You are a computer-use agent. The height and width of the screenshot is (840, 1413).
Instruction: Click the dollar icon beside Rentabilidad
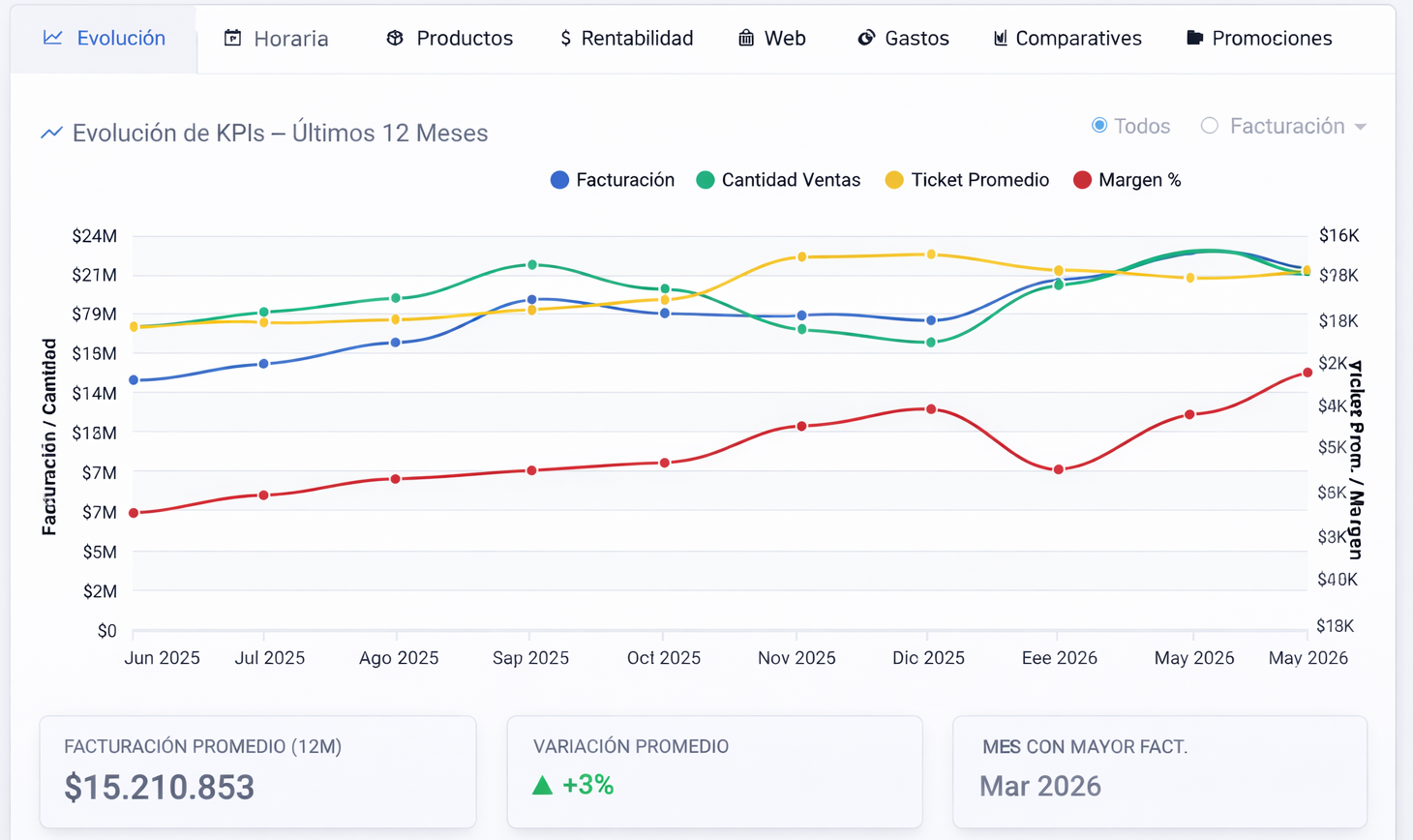565,38
